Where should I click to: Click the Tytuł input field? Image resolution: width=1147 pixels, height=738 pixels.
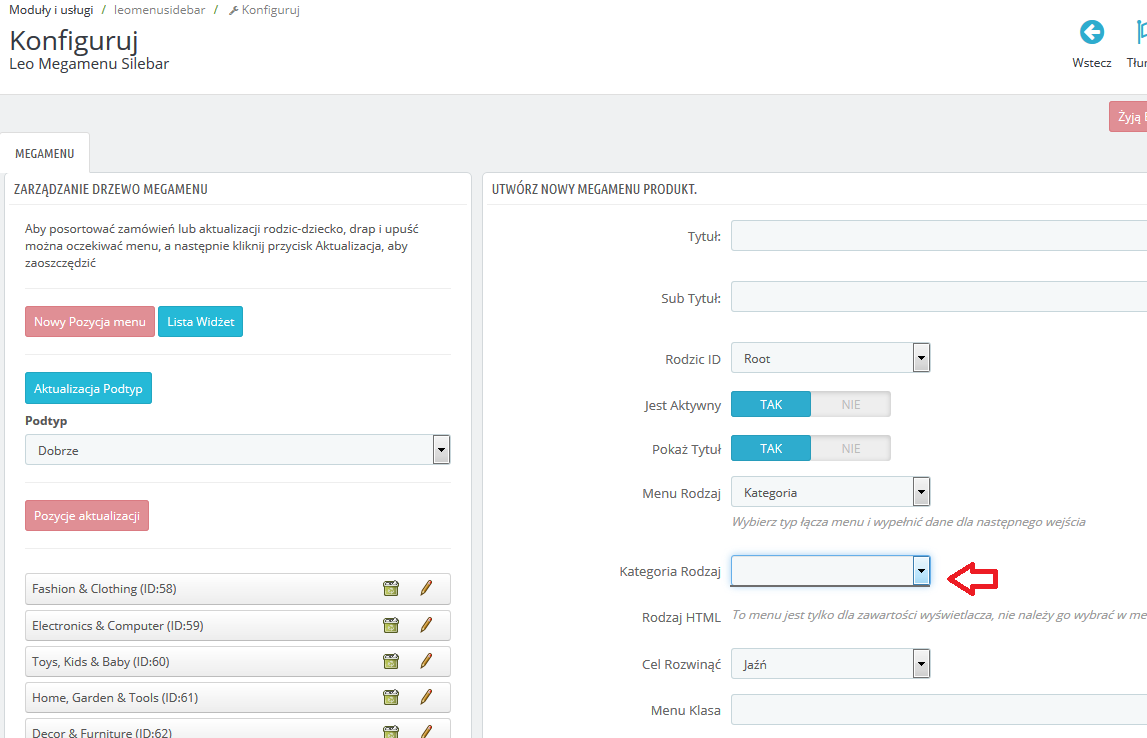939,236
